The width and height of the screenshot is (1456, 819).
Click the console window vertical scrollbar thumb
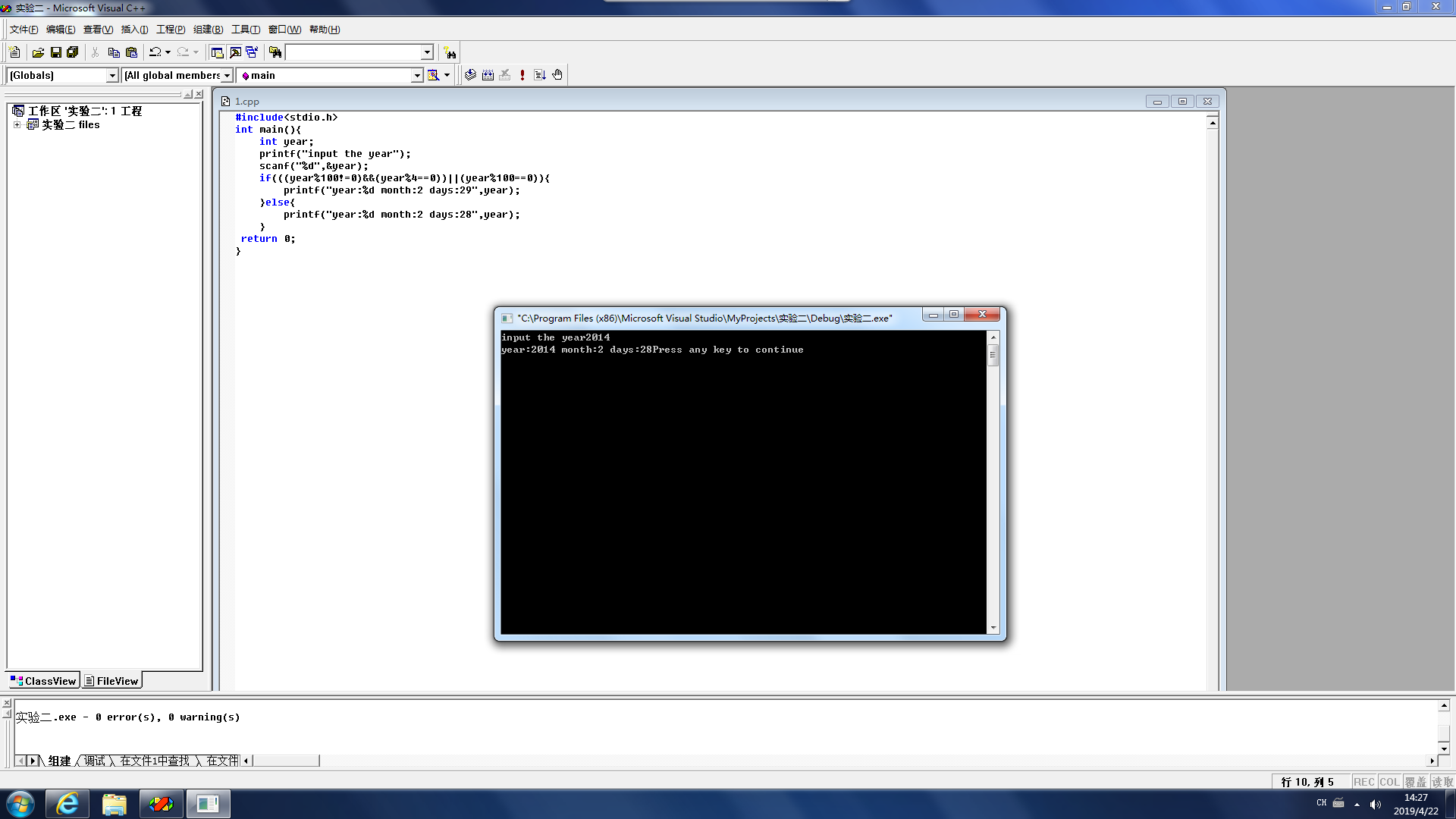[993, 355]
